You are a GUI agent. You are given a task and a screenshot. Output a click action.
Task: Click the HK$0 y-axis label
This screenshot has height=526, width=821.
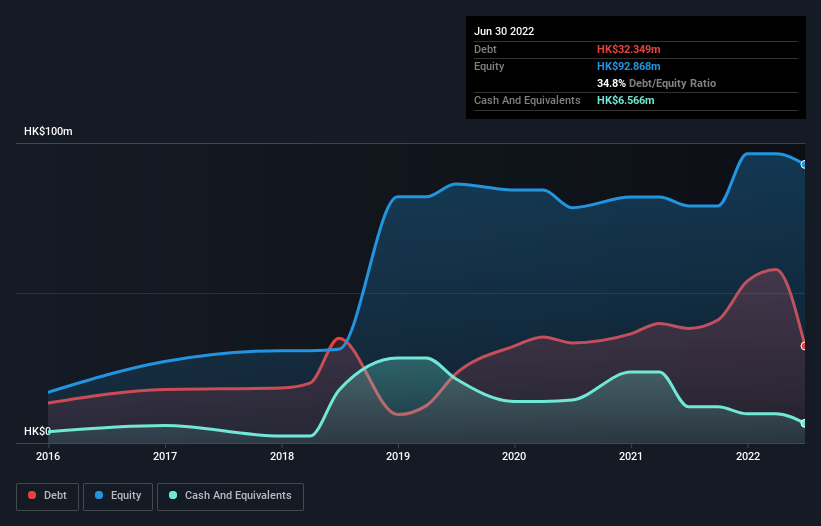click(37, 431)
